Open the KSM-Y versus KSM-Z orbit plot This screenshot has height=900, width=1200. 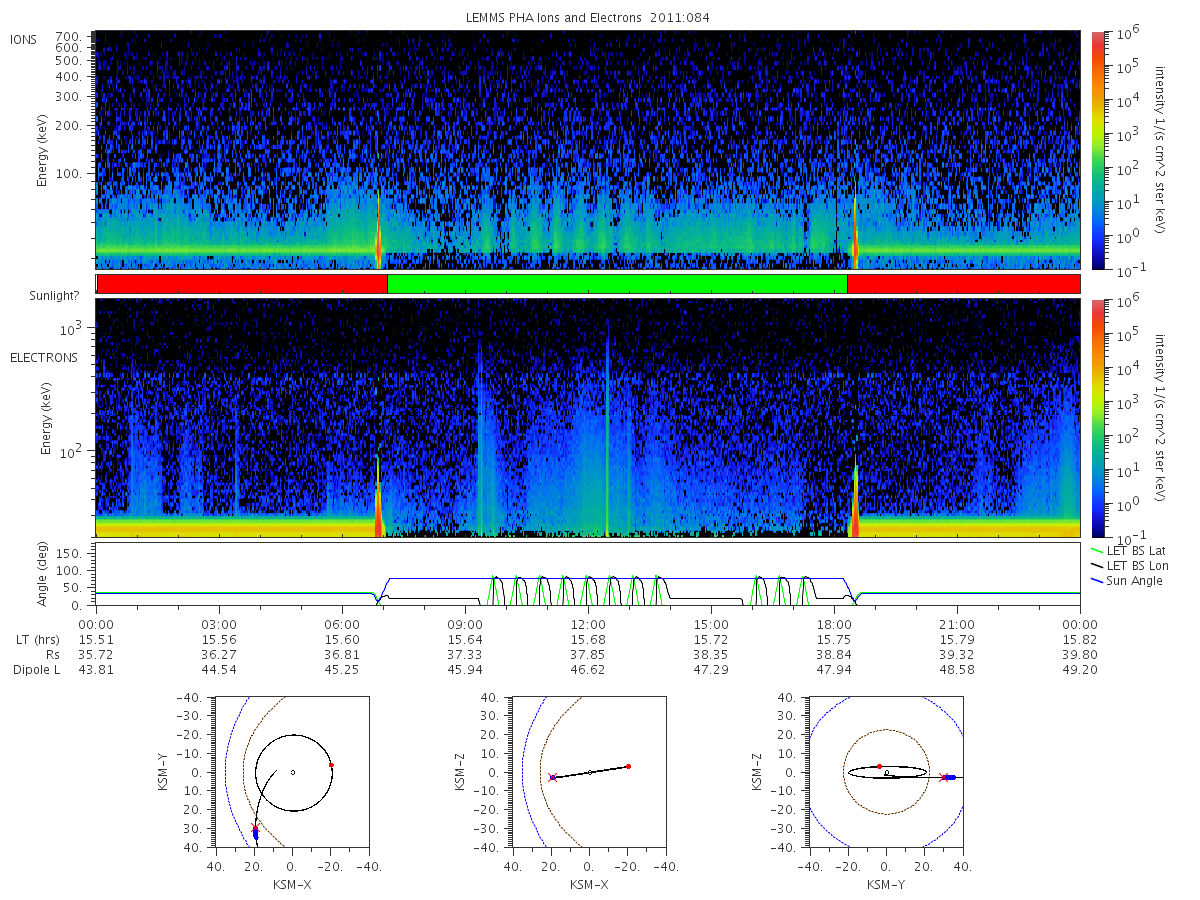coord(887,772)
